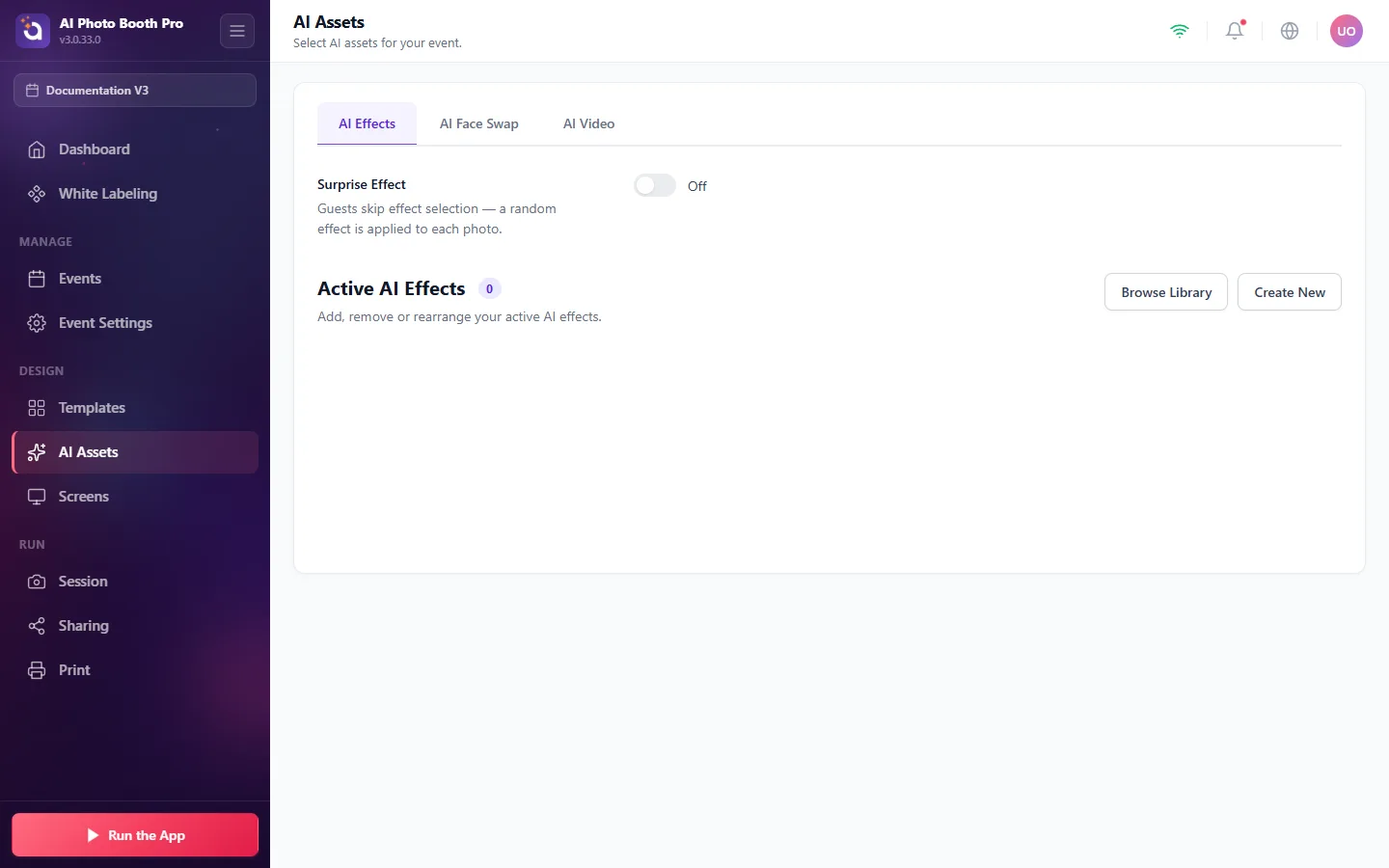Click the calendar icon beside Documentation V3
The height and width of the screenshot is (868, 1389).
tap(32, 91)
